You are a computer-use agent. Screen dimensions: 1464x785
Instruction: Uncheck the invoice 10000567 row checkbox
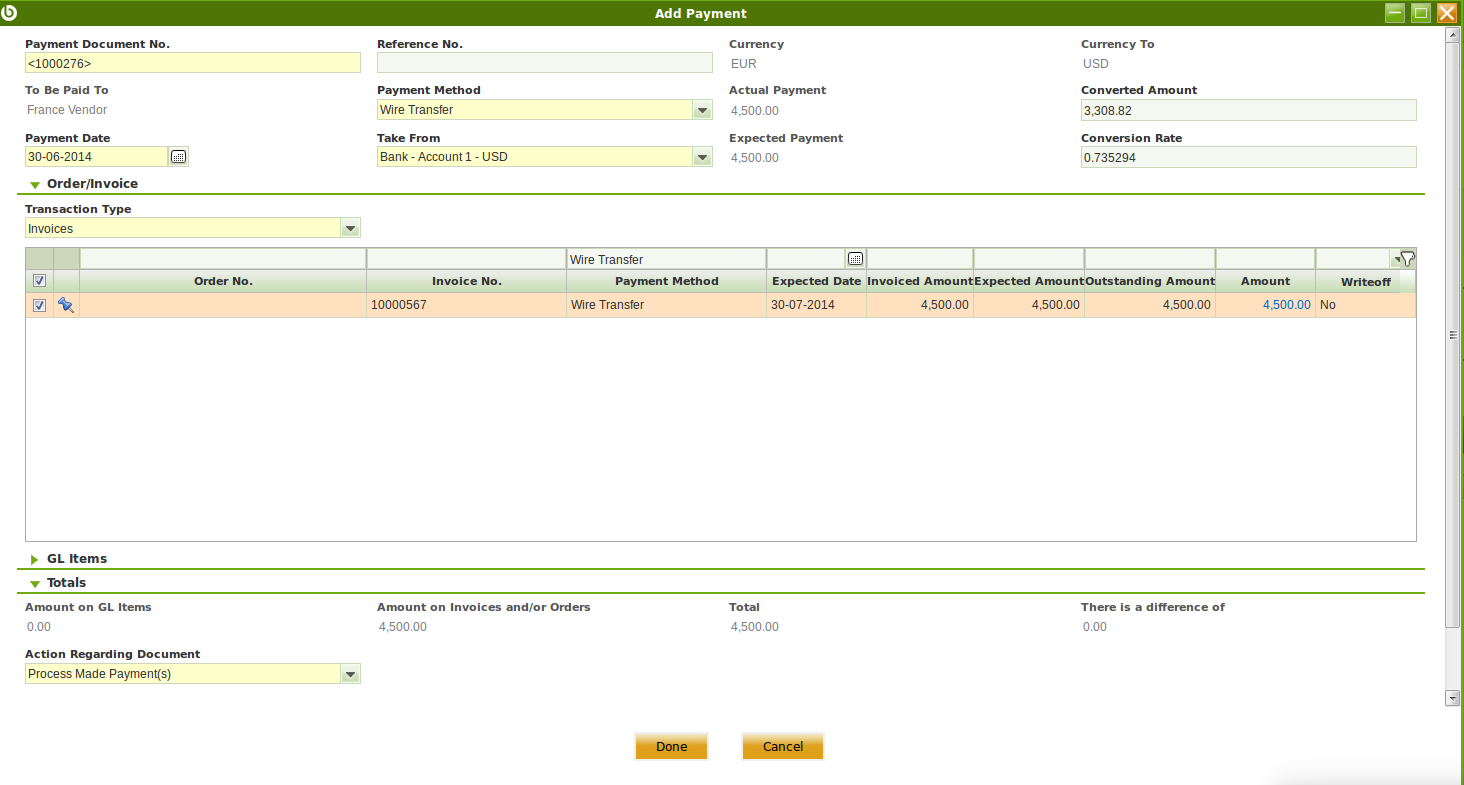(x=40, y=305)
